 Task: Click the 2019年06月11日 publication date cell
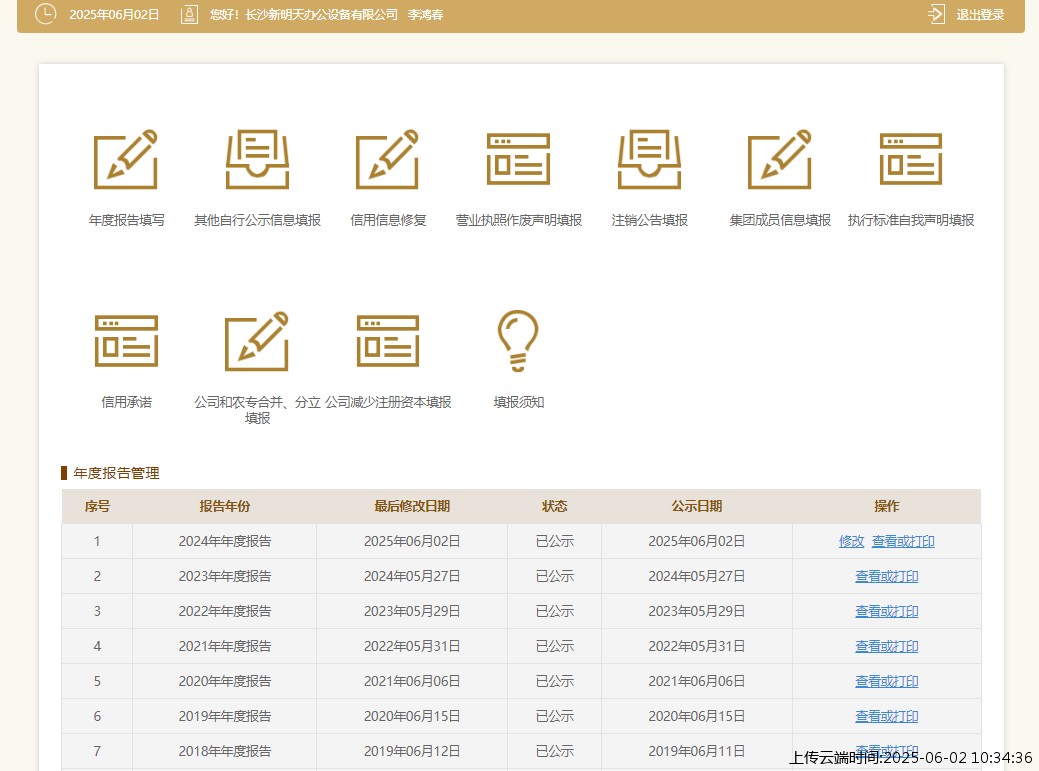(x=696, y=751)
